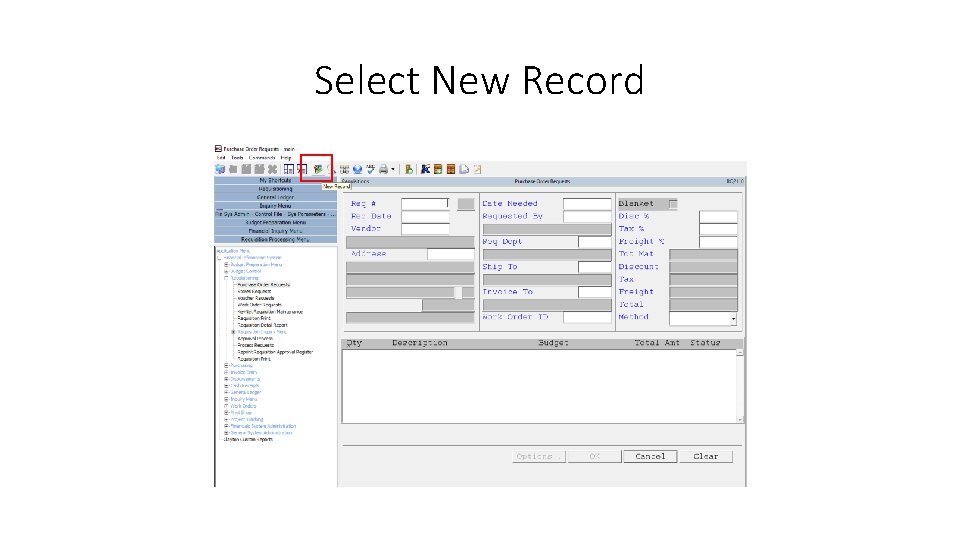Expand the Inquiry Menu tree node
960x540 pixels.
[x=227, y=399]
